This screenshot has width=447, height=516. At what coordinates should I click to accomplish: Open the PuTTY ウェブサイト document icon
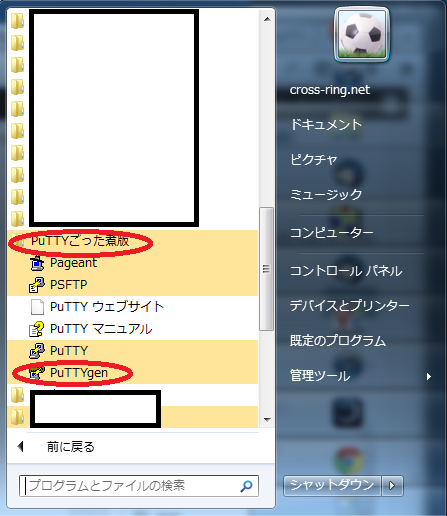click(x=37, y=307)
